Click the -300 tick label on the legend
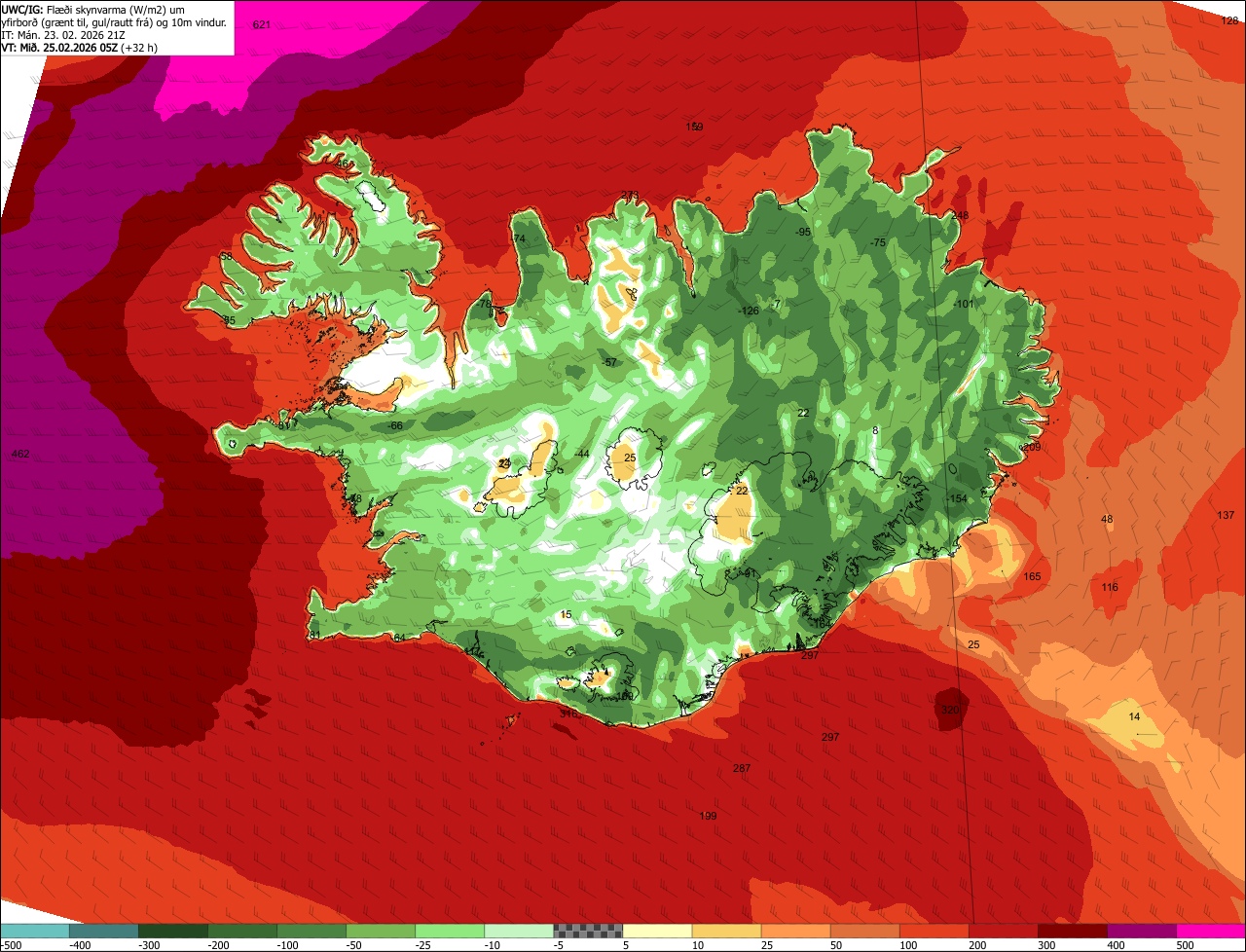 150,944
